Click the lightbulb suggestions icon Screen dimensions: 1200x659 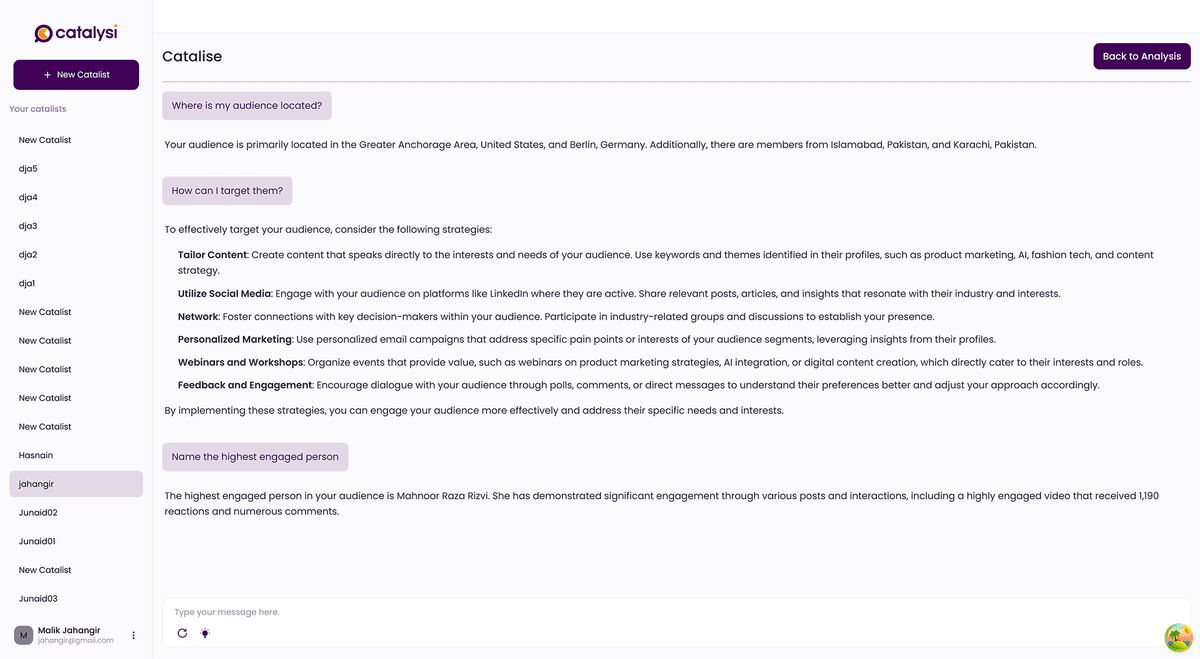(205, 633)
